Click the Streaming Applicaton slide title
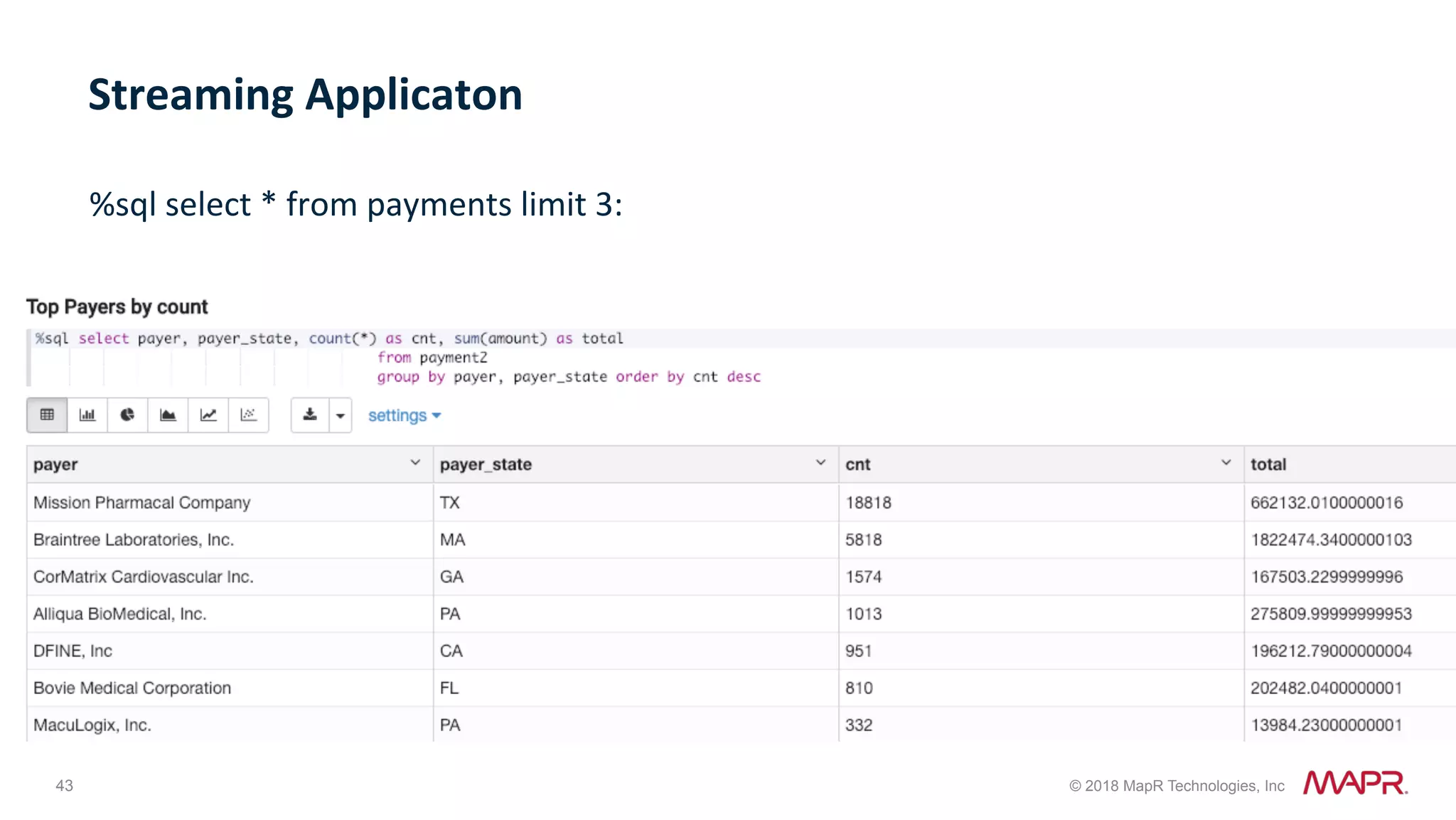The height and width of the screenshot is (820, 1456). [x=306, y=95]
